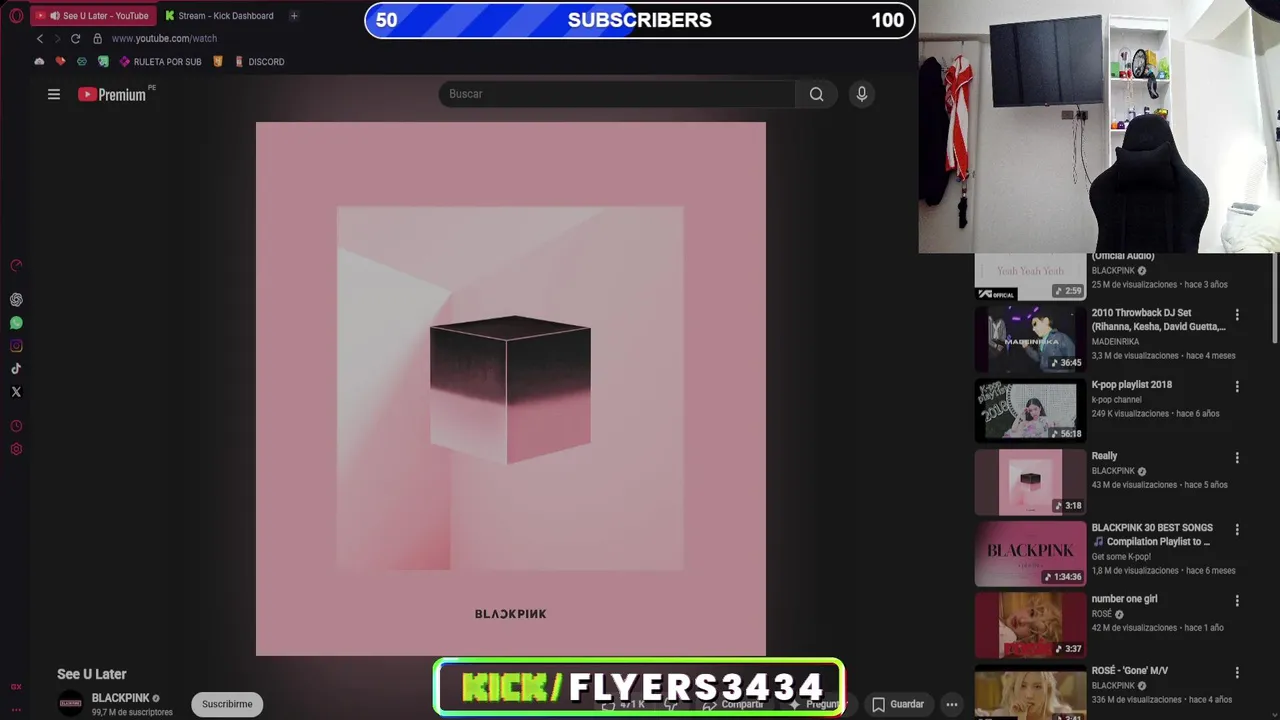Open the red heart bookmark icon
1280x720 pixels.
tap(60, 62)
